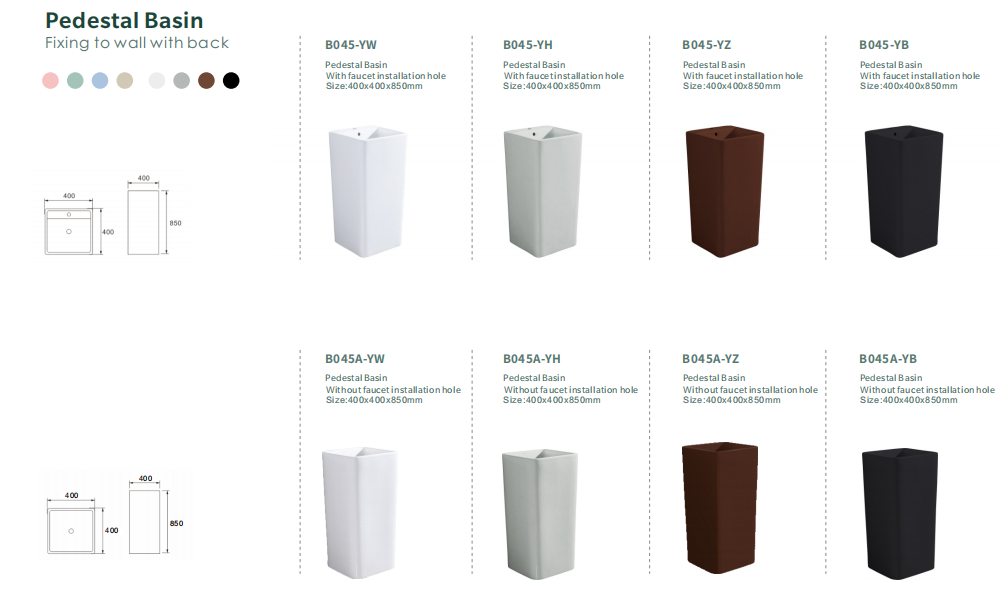Open the top dimension drawing with faucet hole

(x=113, y=215)
